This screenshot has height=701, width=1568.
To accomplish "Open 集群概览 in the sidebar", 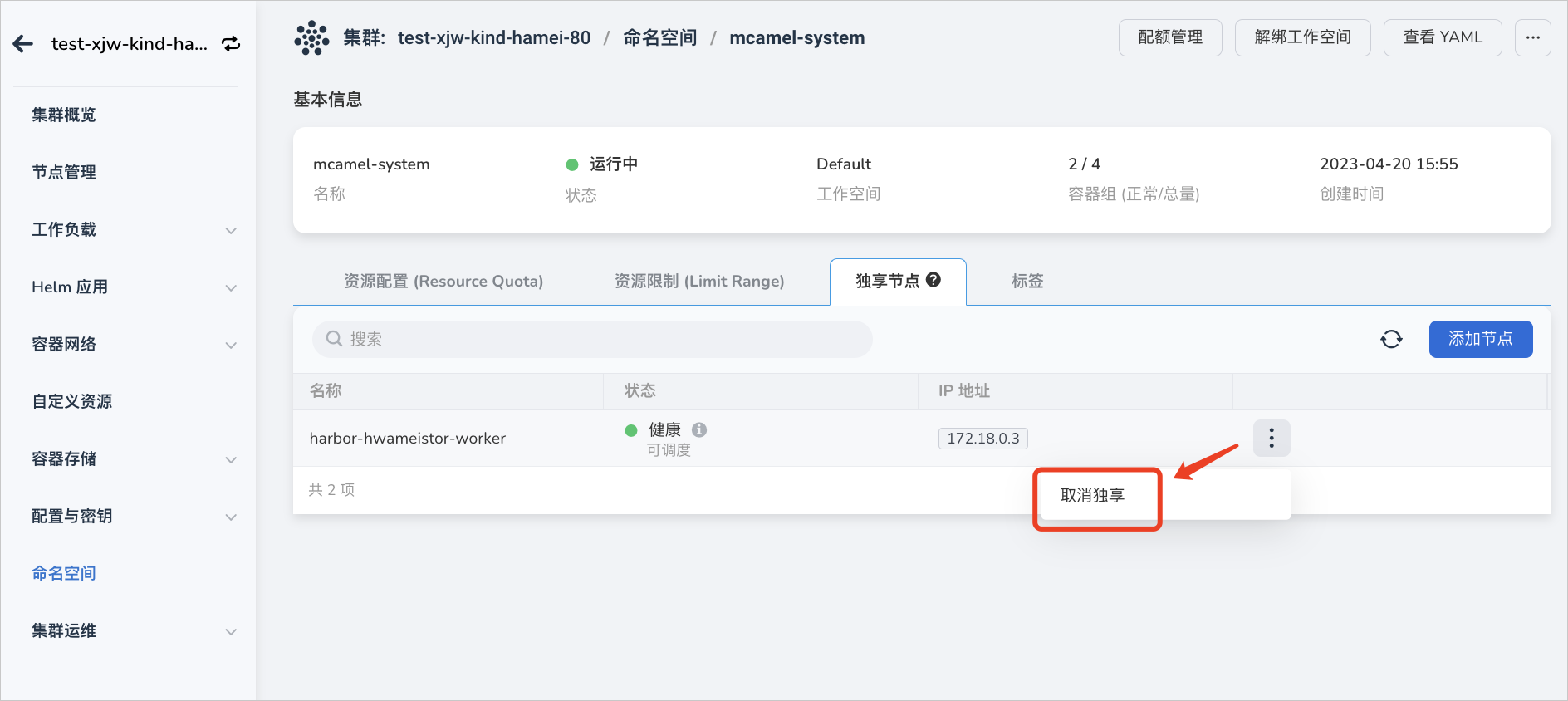I will pyautogui.click(x=64, y=115).
